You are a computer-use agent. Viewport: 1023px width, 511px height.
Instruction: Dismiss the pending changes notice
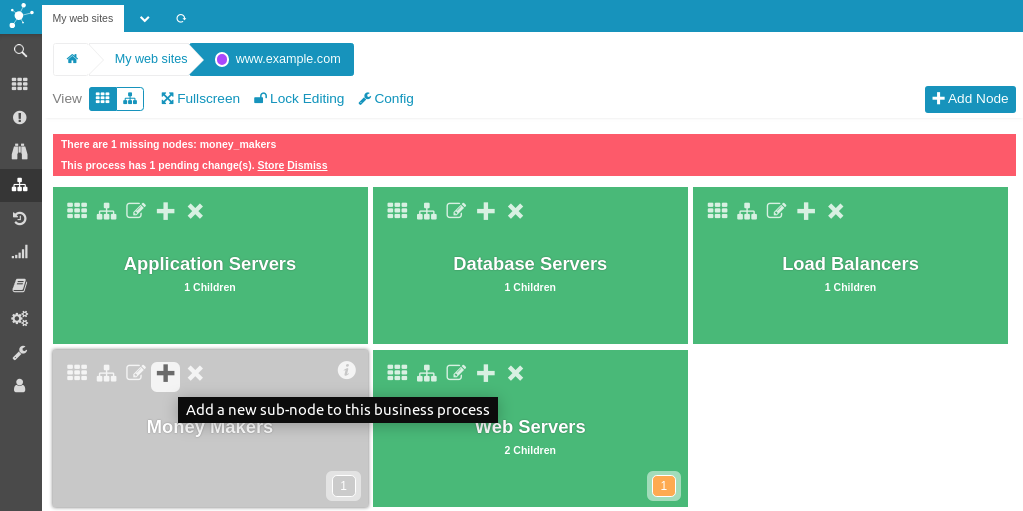coord(307,166)
